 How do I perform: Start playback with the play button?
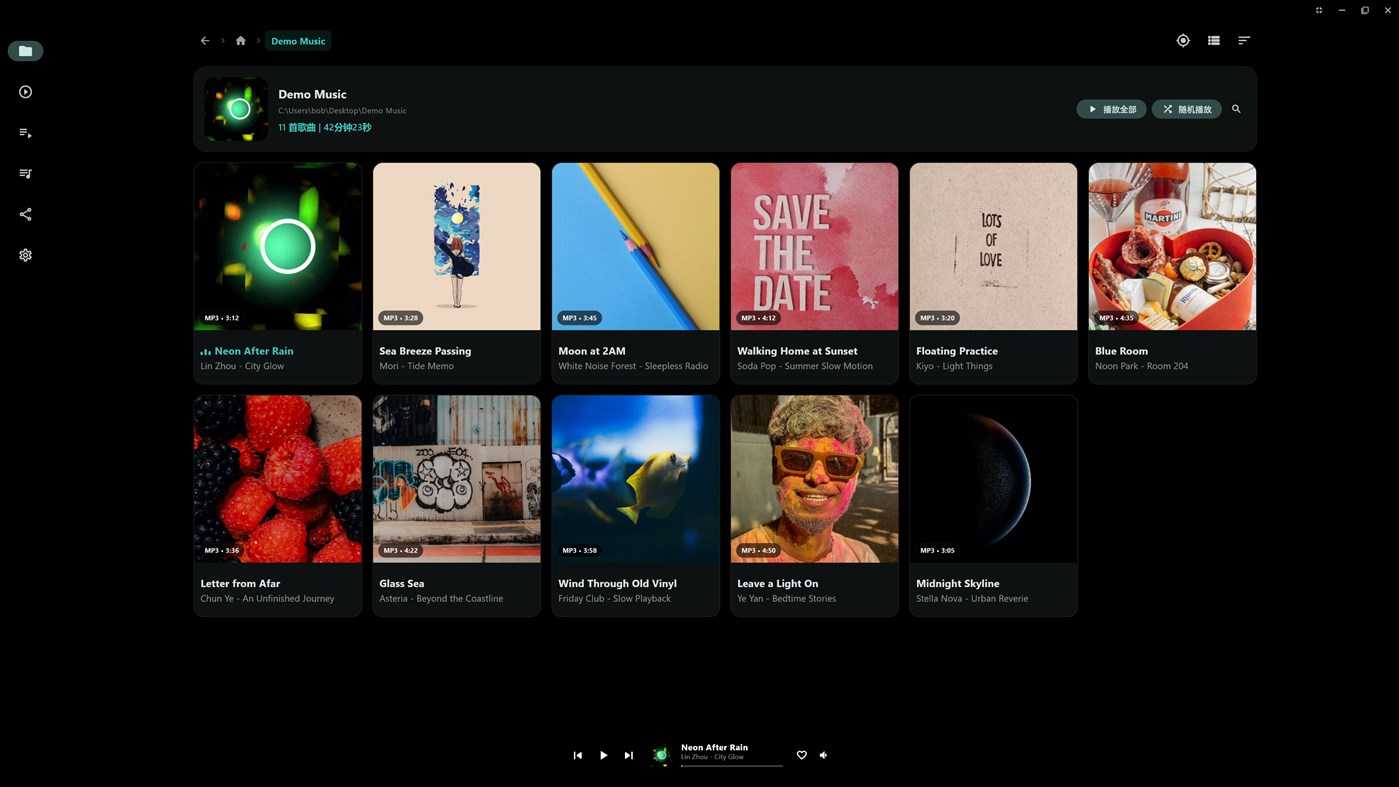[x=603, y=755]
